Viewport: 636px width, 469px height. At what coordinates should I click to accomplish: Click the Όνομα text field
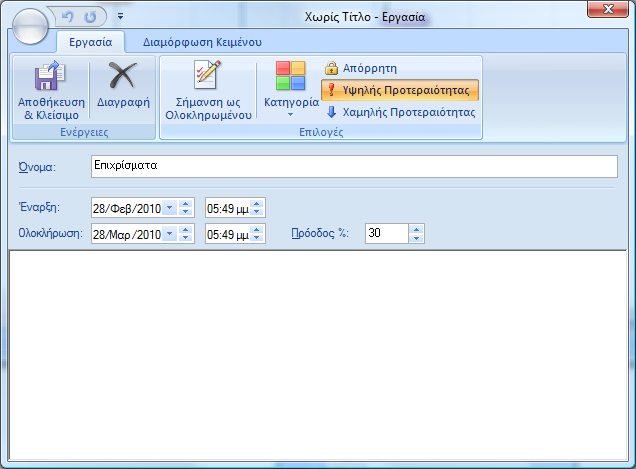coord(352,166)
